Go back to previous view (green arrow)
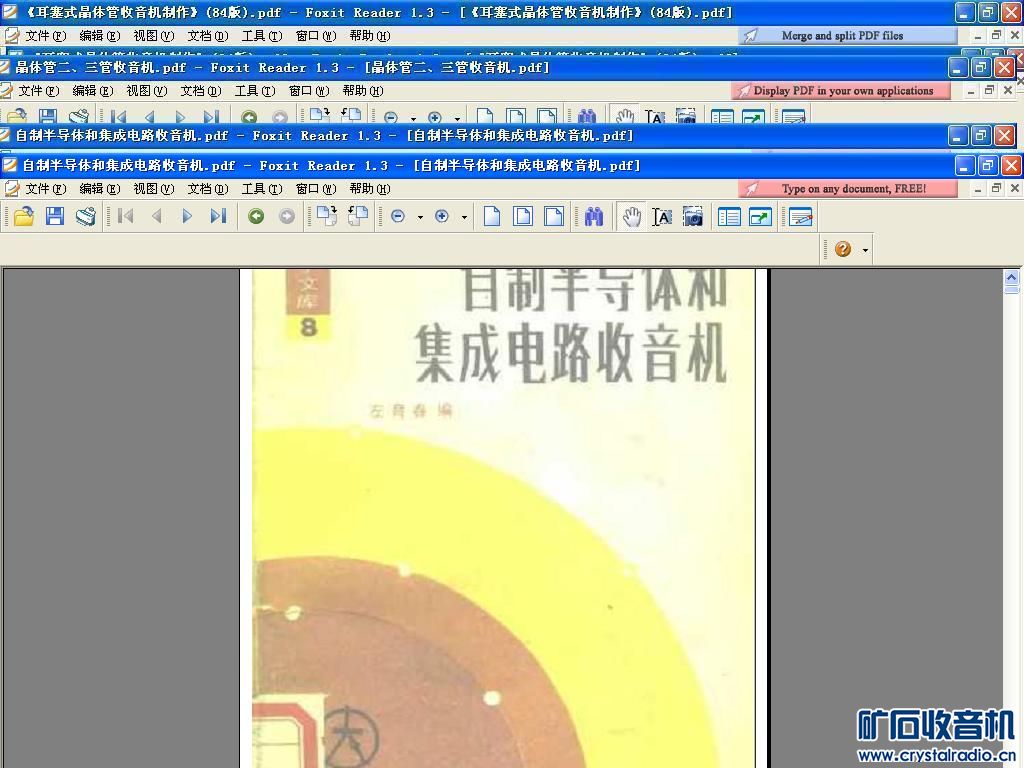Image resolution: width=1024 pixels, height=768 pixels. pyautogui.click(x=256, y=216)
